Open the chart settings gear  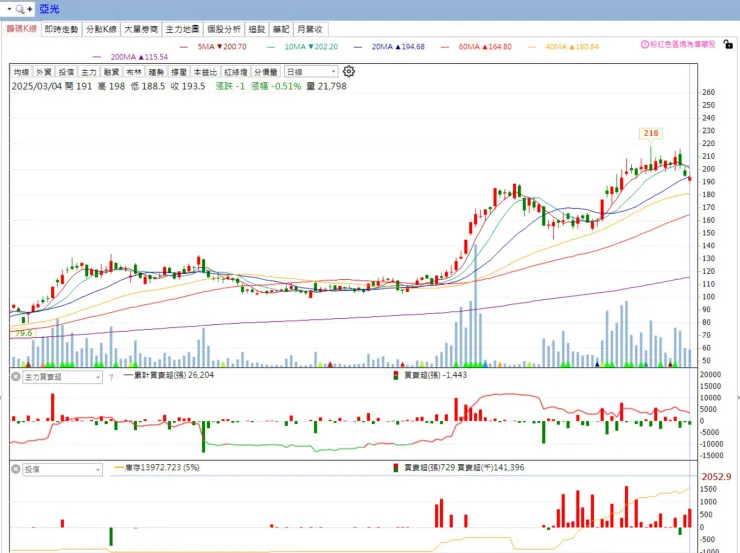coord(349,72)
